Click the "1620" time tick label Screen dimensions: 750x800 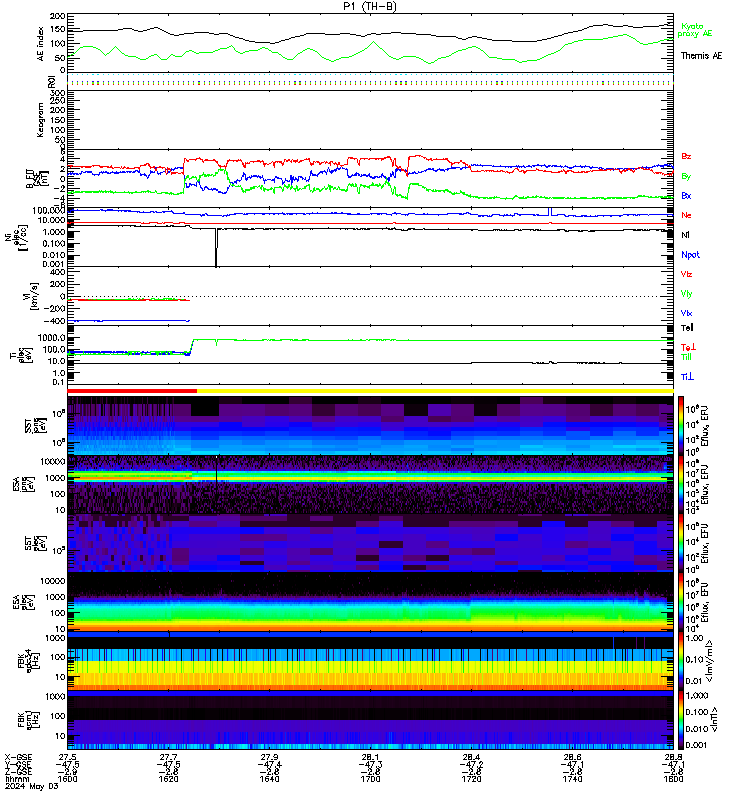(168, 779)
